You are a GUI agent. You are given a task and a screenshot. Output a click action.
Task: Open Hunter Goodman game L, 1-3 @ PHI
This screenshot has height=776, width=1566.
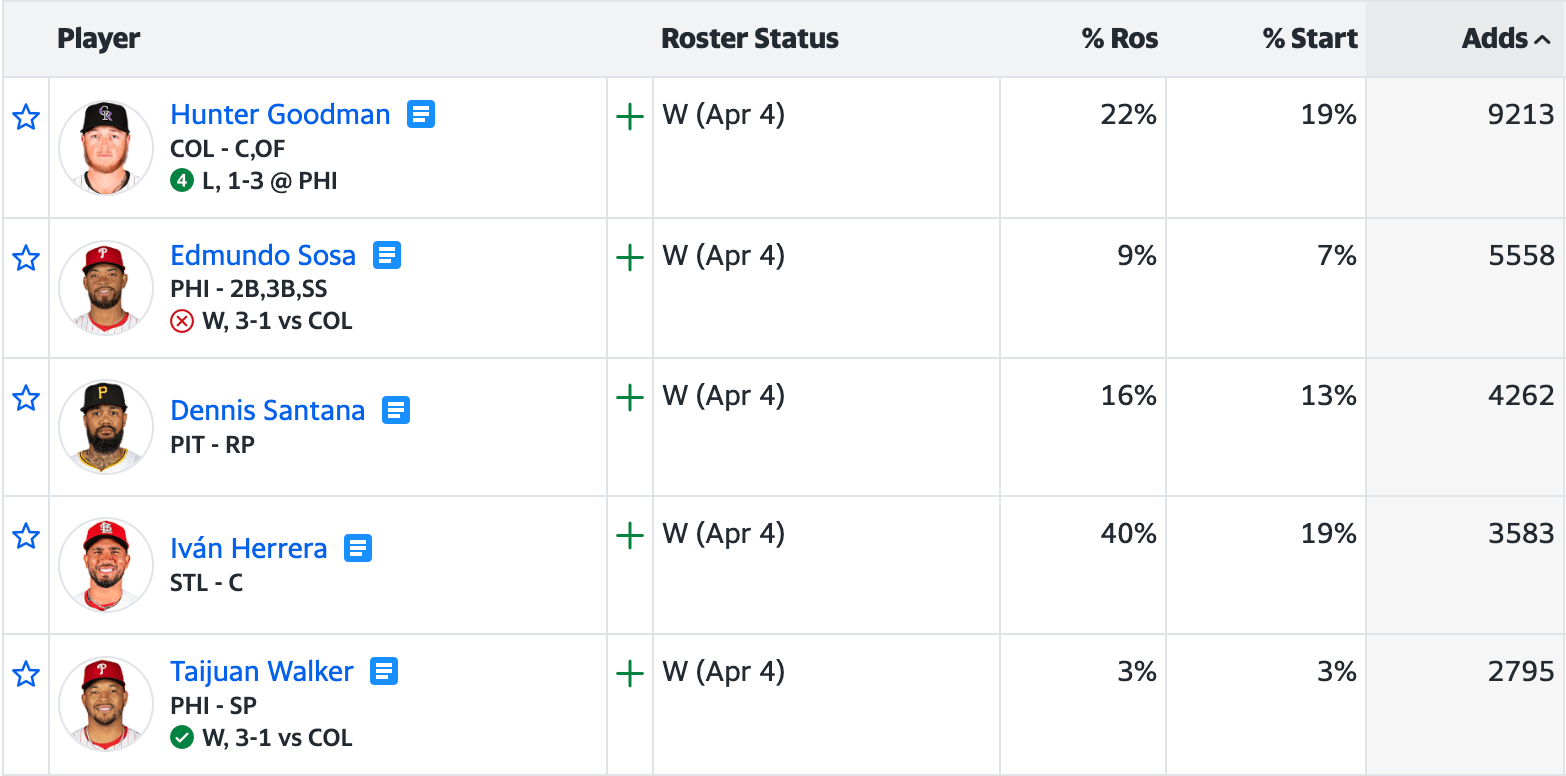[x=270, y=182]
